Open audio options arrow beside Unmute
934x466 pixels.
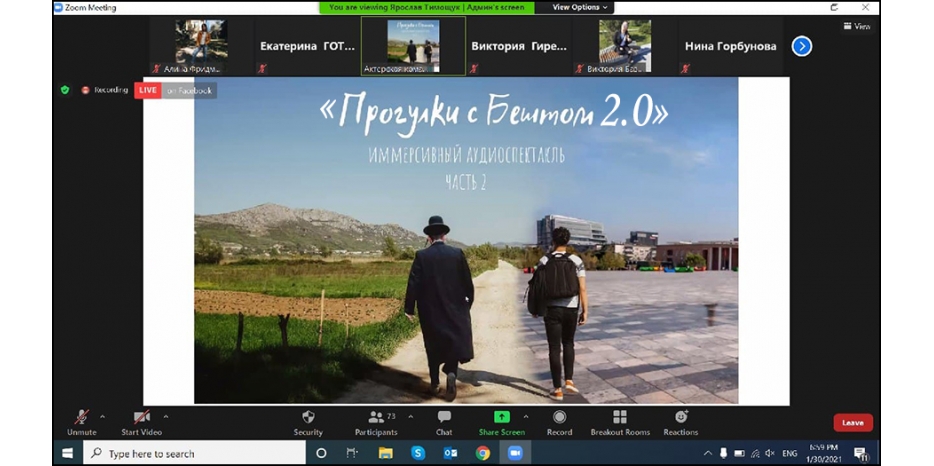coord(102,417)
